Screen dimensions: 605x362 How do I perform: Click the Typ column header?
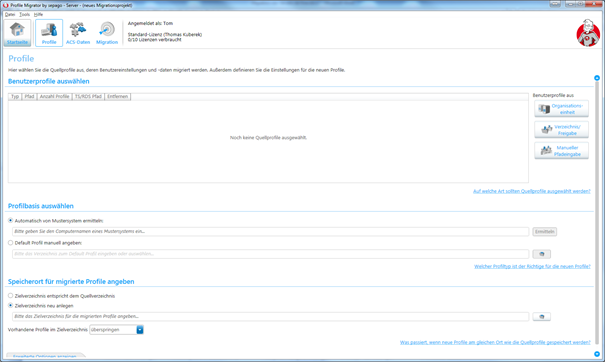point(15,96)
